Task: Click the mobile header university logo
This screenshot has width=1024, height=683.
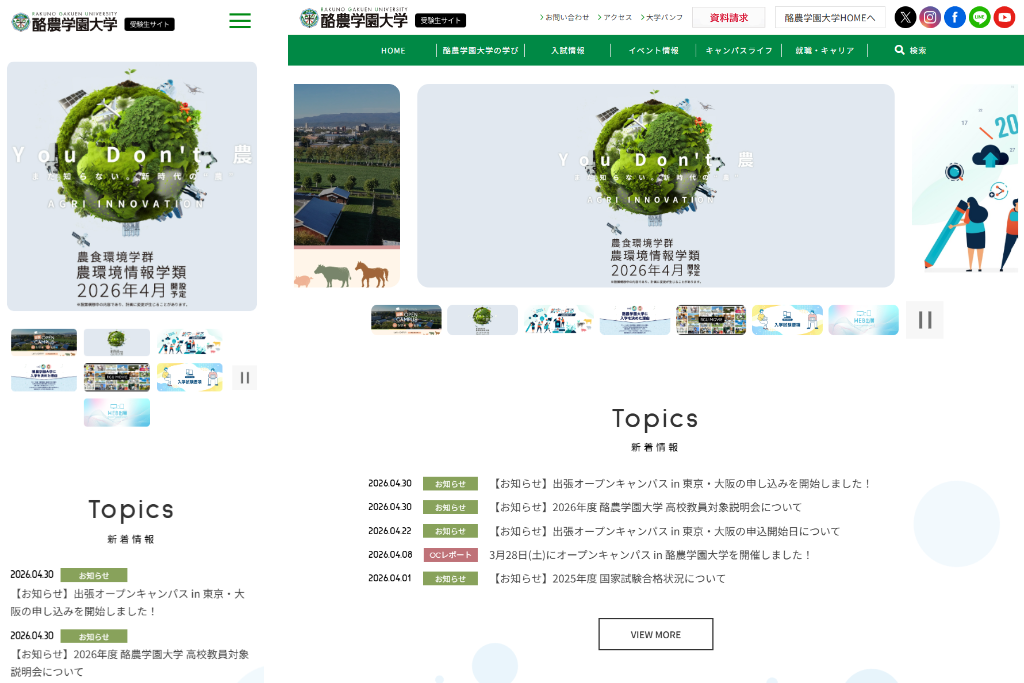Action: (65, 22)
